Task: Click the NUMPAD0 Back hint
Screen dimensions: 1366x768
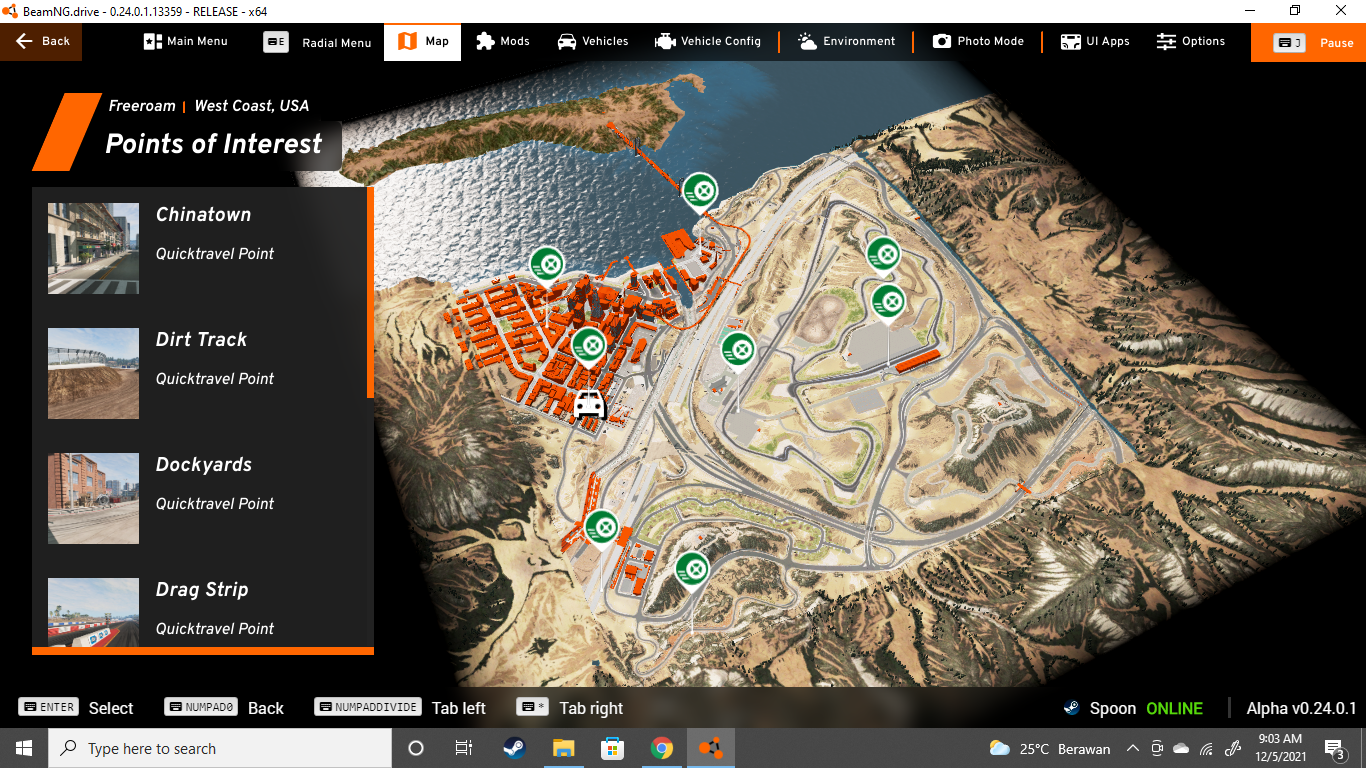Action: (225, 708)
